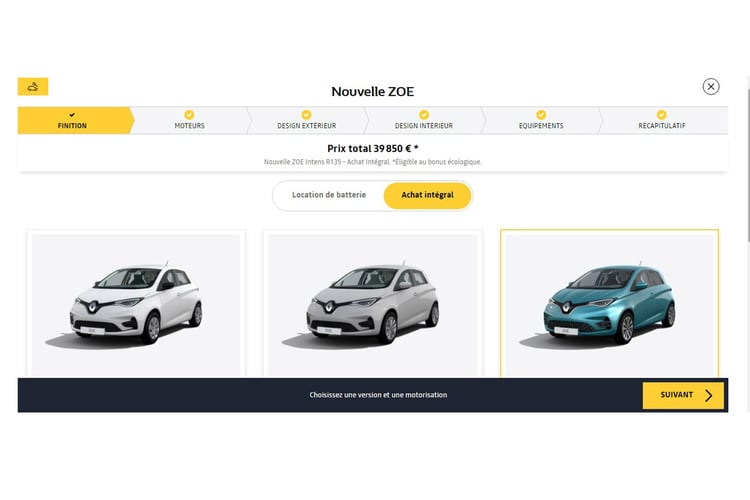This screenshot has width=750, height=500.
Task: Click the Suivant button
Action: point(683,395)
